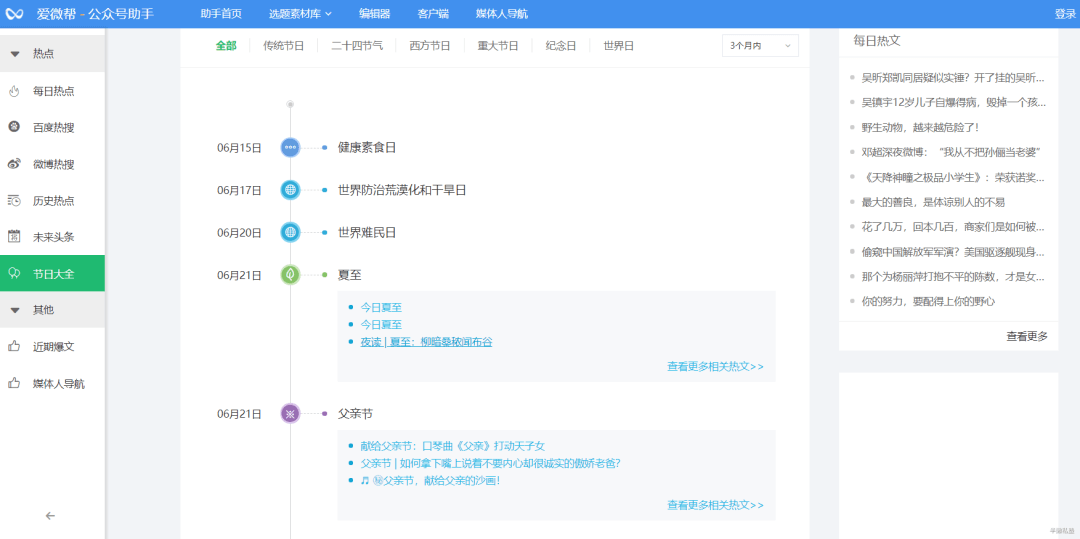1080x539 pixels.
Task: Collapse sidebar with the back arrow
Action: [50, 516]
